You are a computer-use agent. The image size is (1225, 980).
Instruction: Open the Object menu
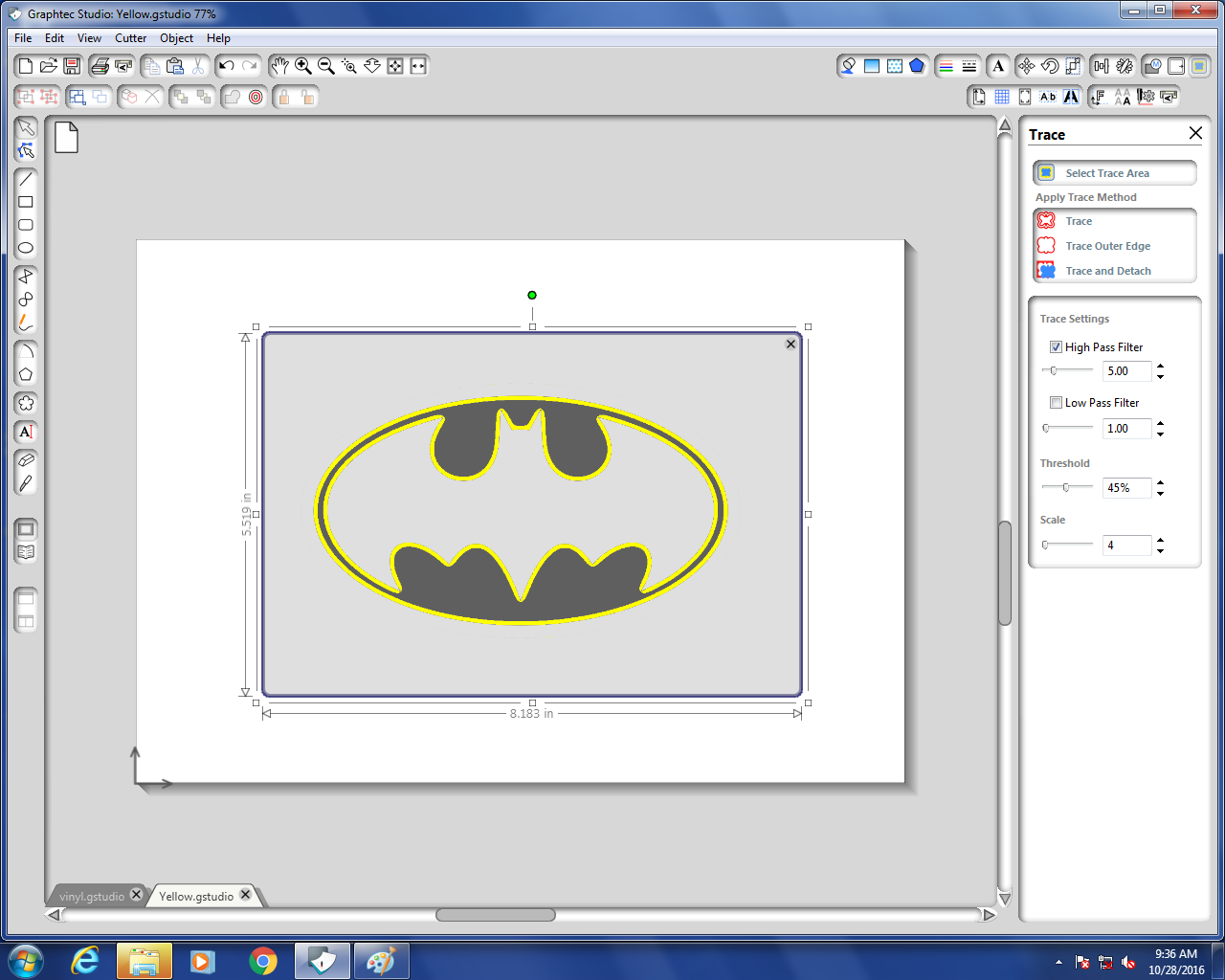pos(176,38)
